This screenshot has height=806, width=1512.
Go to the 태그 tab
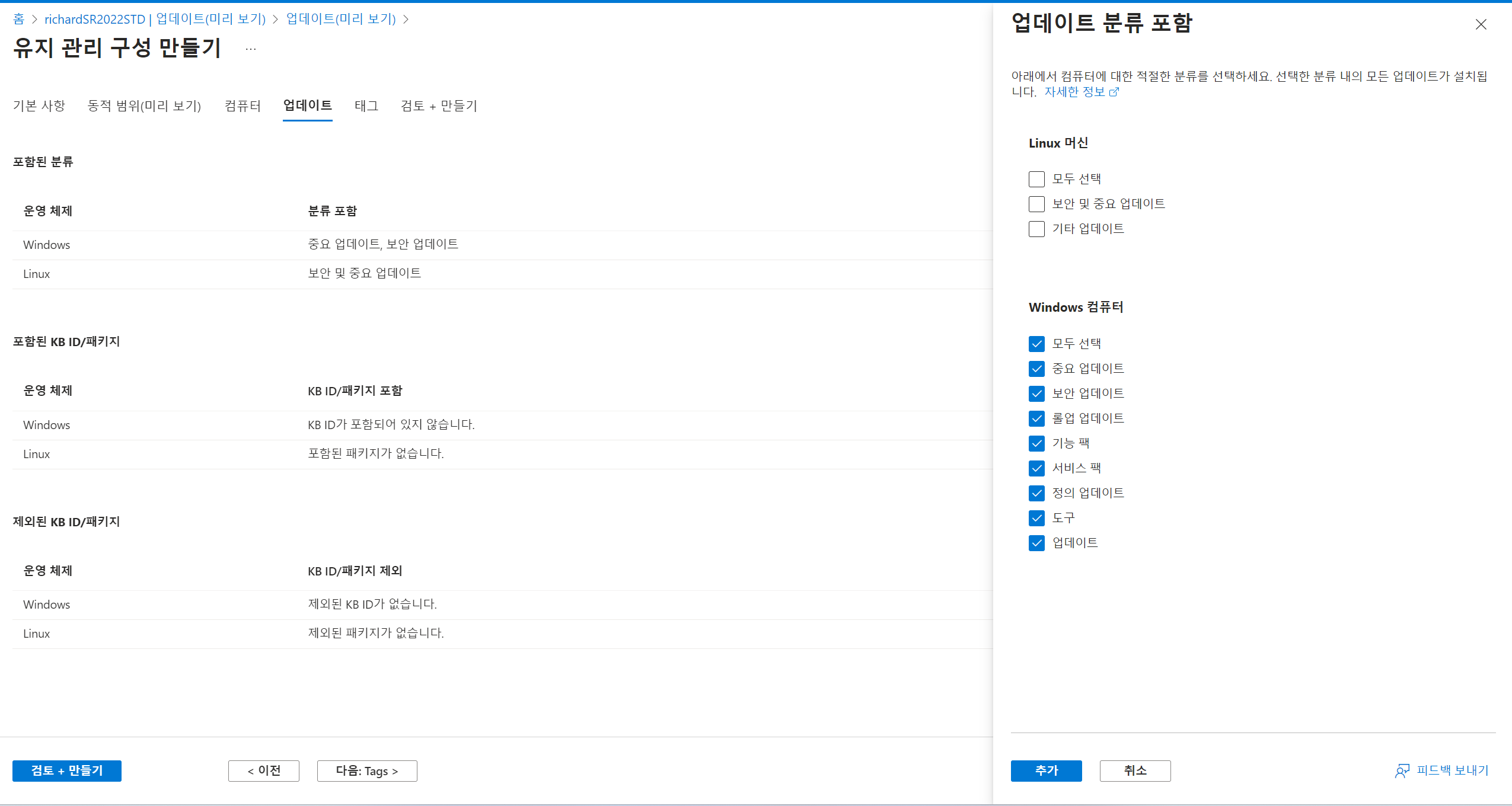(x=366, y=106)
